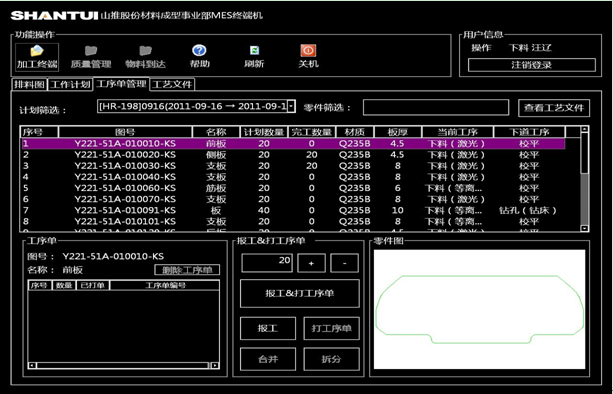Screen dimensions: 613x394
Task: Open the 工艺文件 tab
Action: 172,84
